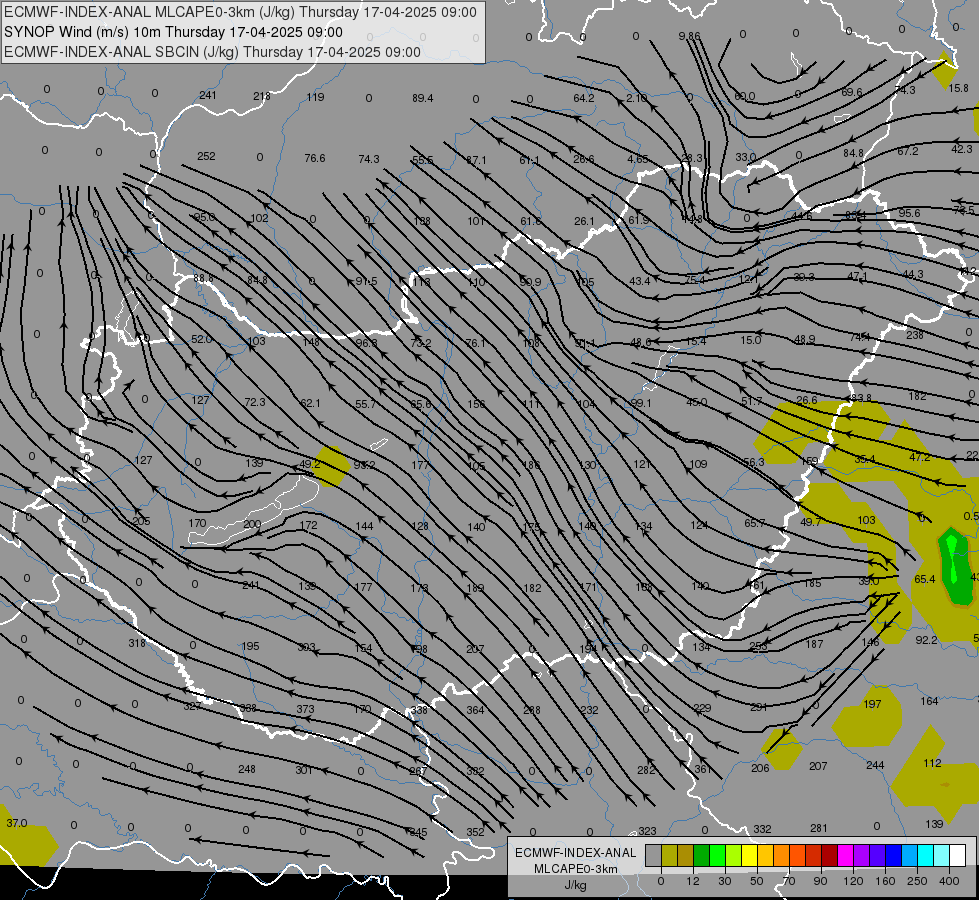Click the map value 323
Image resolution: width=979 pixels, height=900 pixels.
click(x=647, y=831)
